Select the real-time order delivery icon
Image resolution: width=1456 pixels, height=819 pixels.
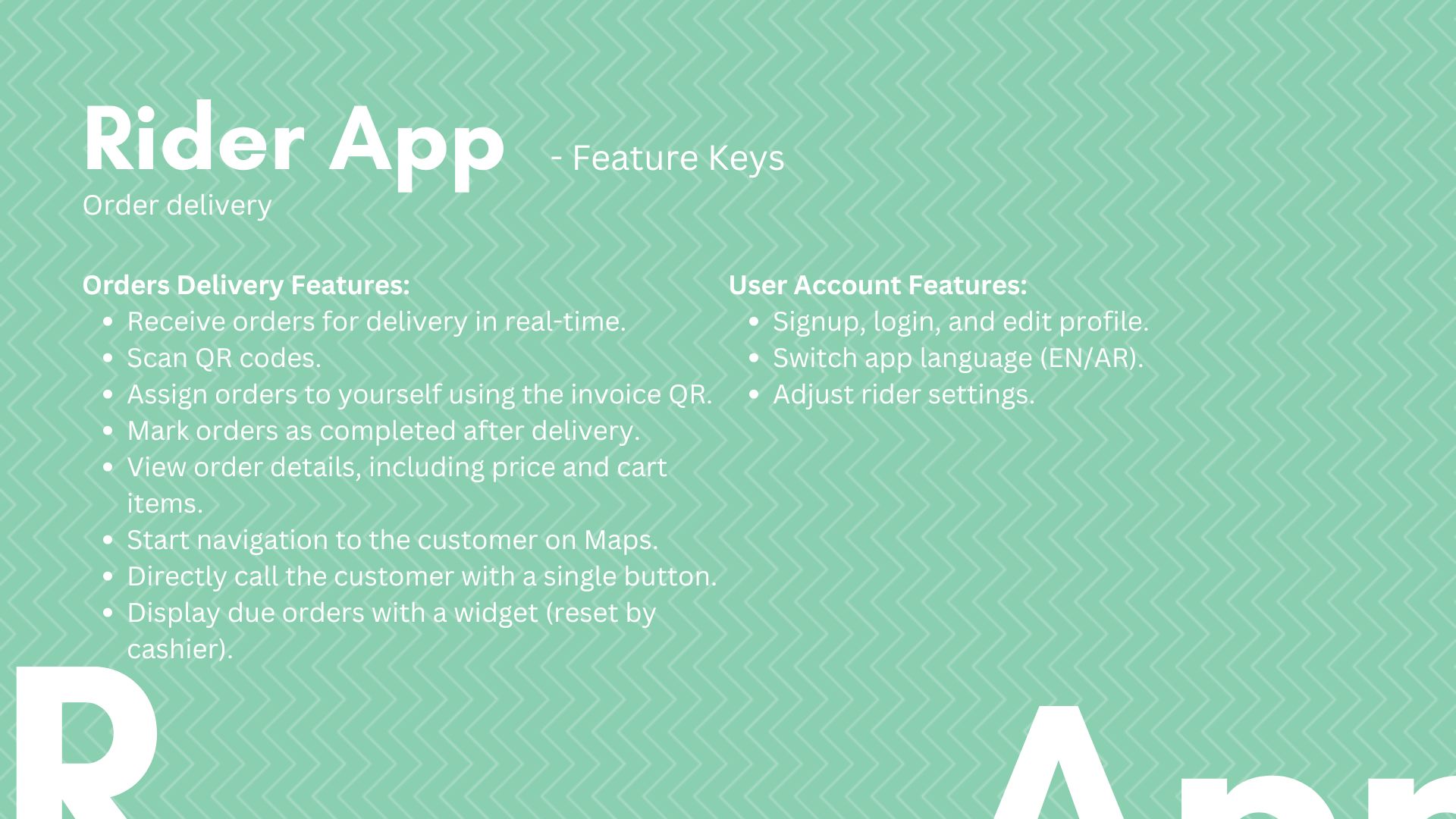pos(112,321)
